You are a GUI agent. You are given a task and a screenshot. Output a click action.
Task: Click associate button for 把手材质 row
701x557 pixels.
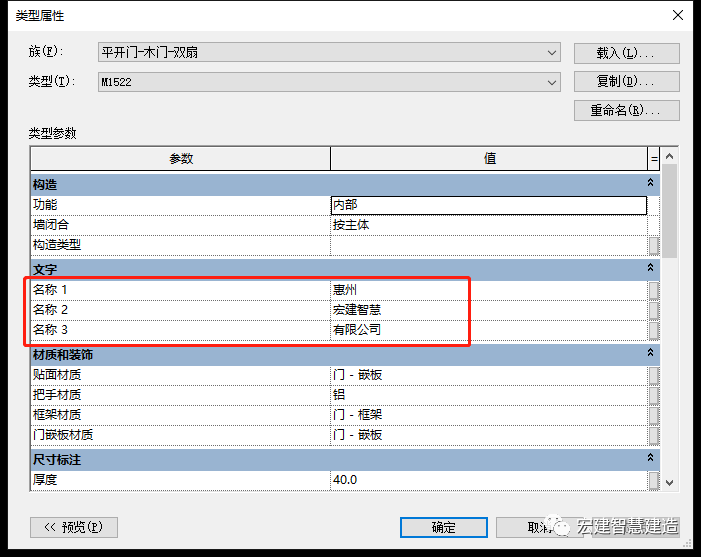click(x=654, y=395)
